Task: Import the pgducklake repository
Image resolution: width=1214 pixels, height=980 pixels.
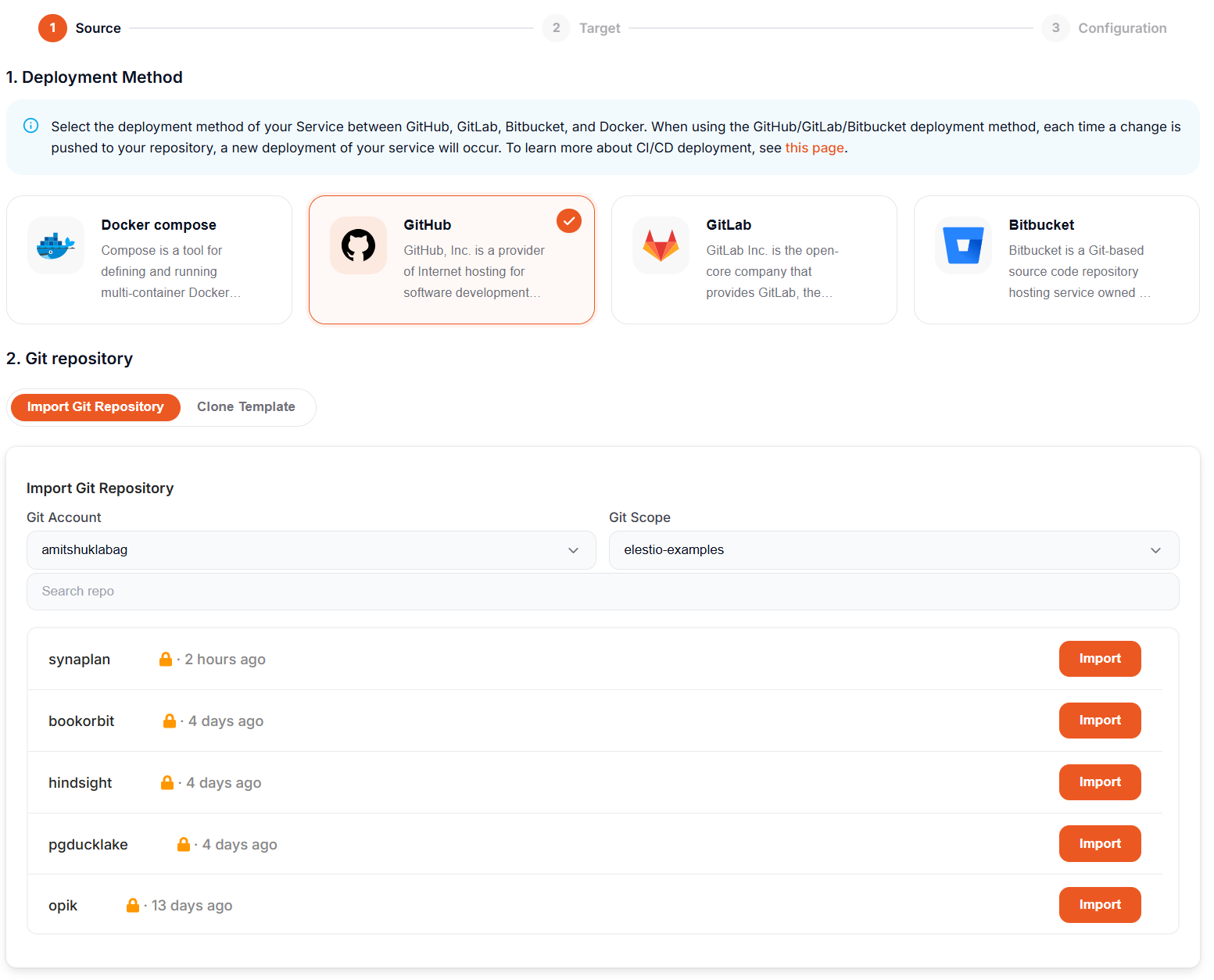Action: [1100, 844]
